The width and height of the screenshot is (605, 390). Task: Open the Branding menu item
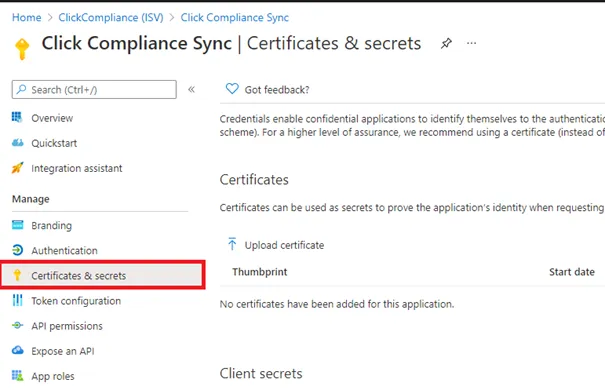[x=51, y=225]
